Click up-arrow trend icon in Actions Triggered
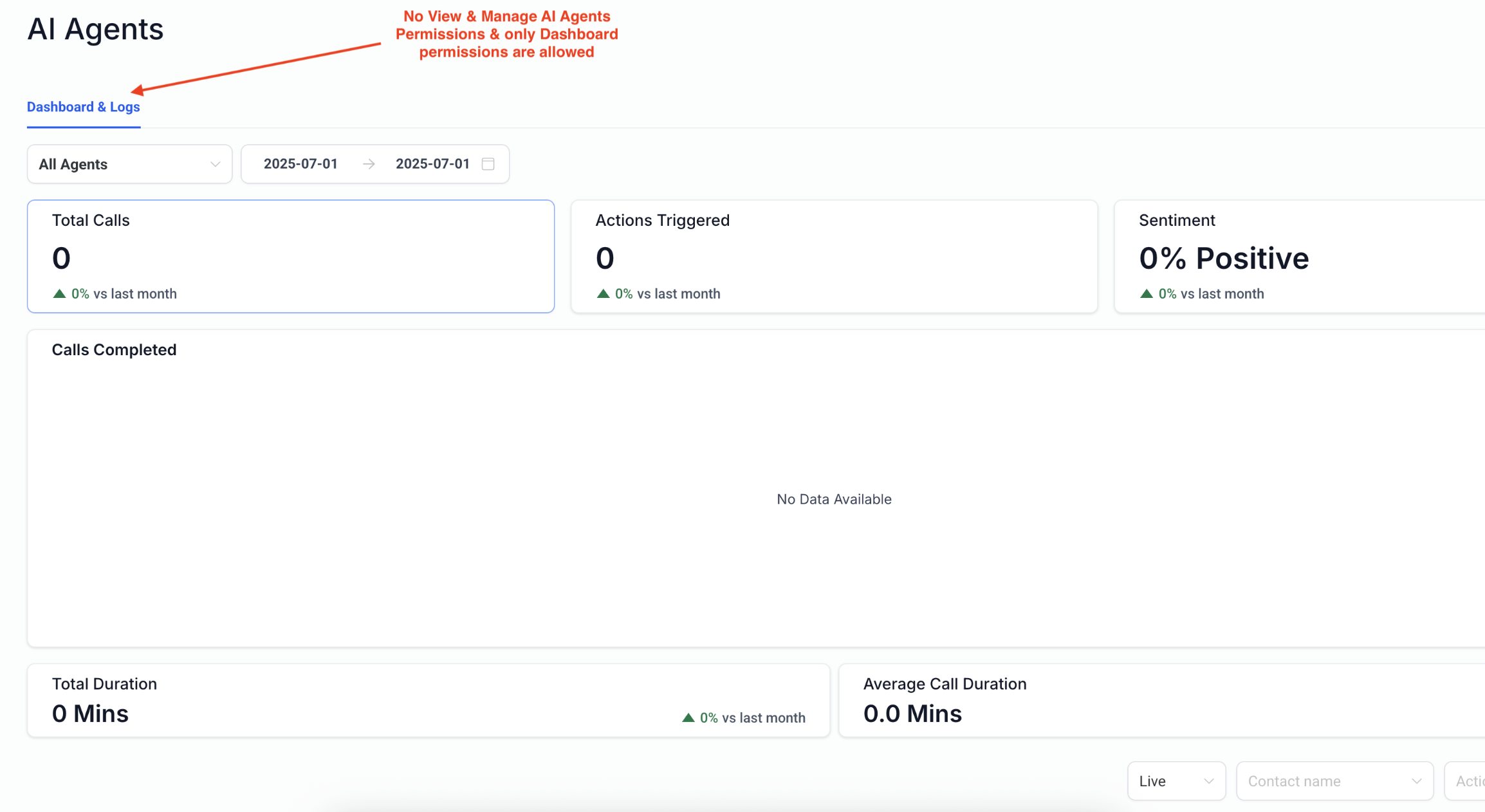Viewport: 1485px width, 812px height. [603, 294]
